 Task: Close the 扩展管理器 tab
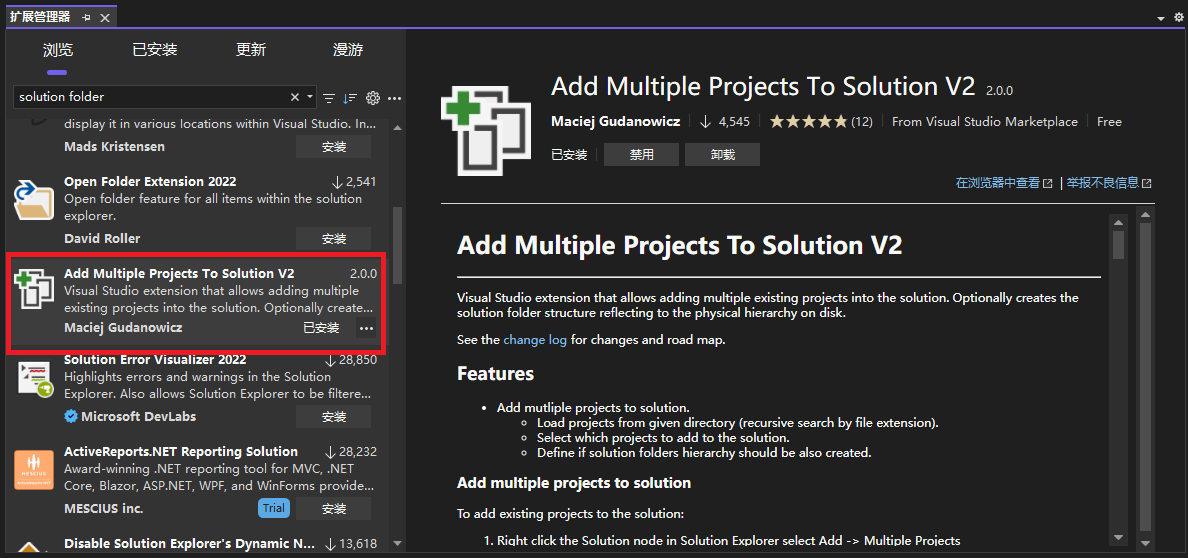[104, 17]
